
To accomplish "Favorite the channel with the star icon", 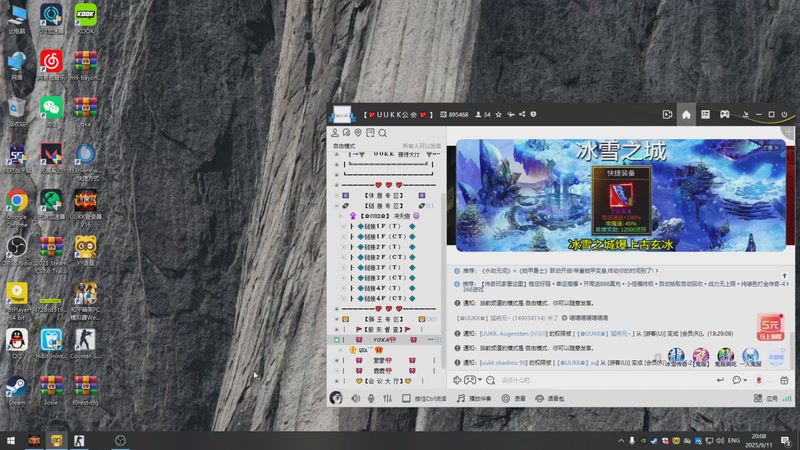I will pos(498,115).
